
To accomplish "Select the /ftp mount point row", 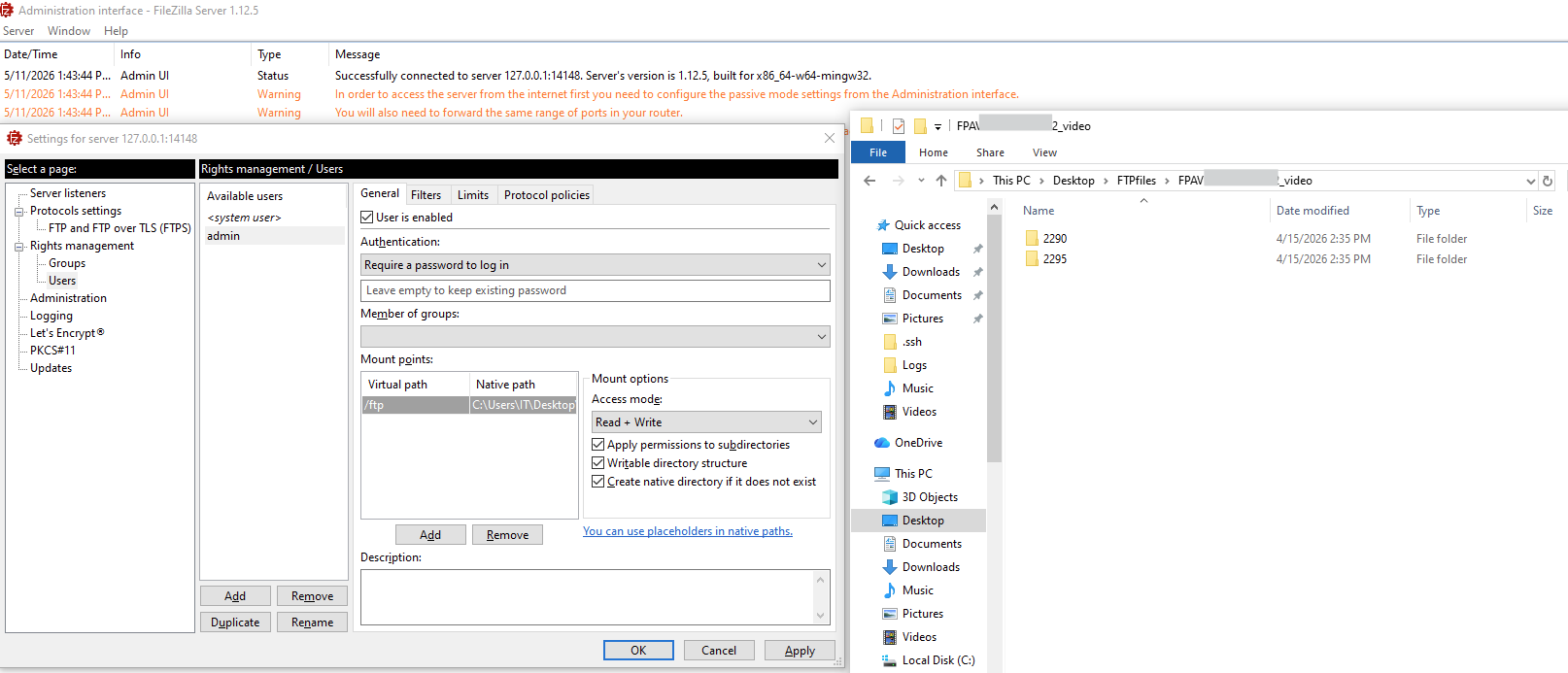I will coord(469,405).
